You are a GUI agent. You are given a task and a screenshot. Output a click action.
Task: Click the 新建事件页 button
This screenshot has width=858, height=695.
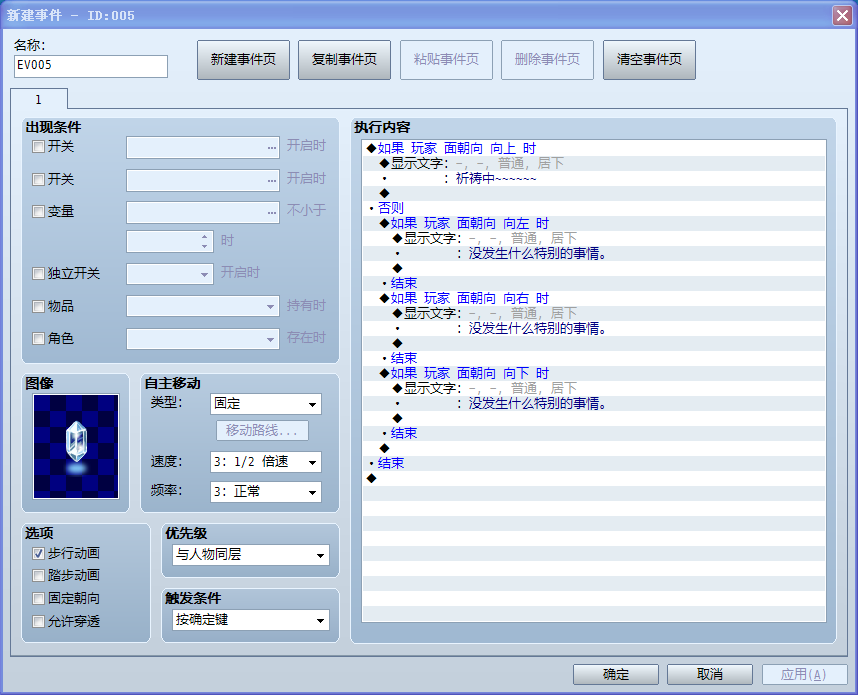coord(244,60)
